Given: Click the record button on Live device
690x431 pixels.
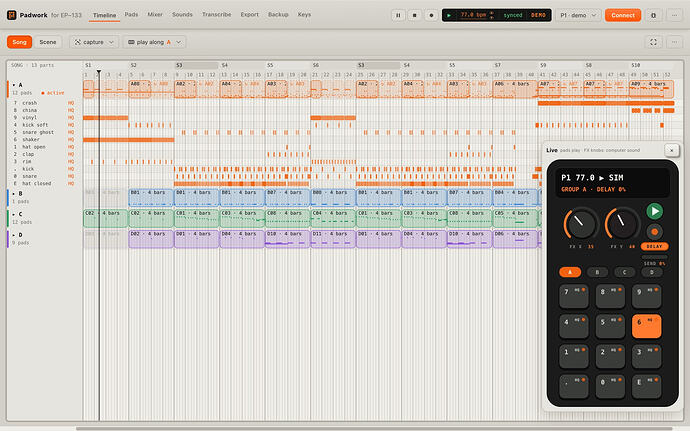Looking at the screenshot, I should coord(655,232).
